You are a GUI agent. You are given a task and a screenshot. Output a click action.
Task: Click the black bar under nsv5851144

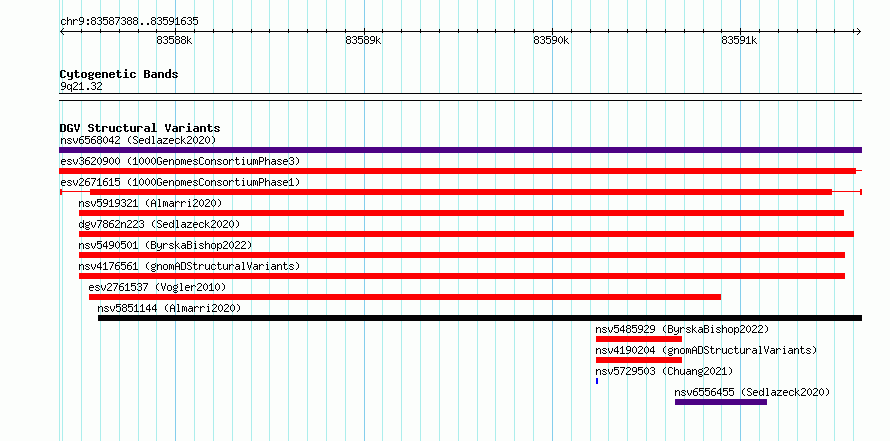[x=480, y=318]
